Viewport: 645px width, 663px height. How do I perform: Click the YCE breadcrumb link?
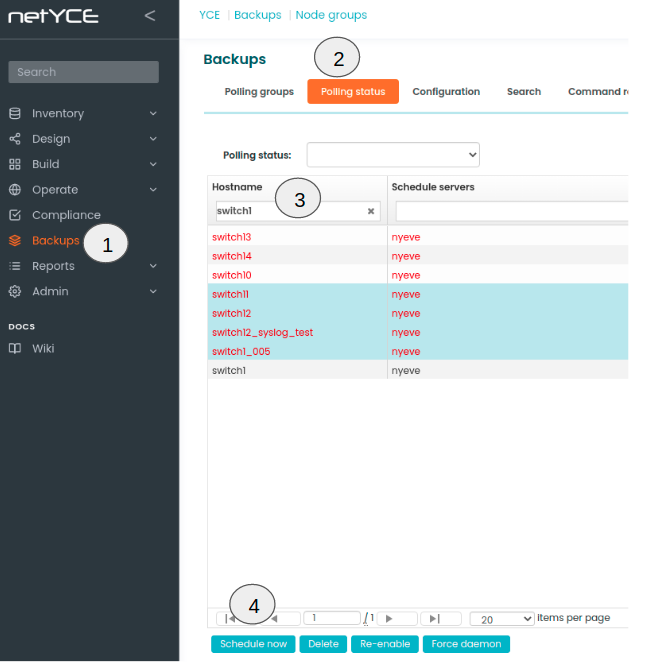pyautogui.click(x=209, y=15)
